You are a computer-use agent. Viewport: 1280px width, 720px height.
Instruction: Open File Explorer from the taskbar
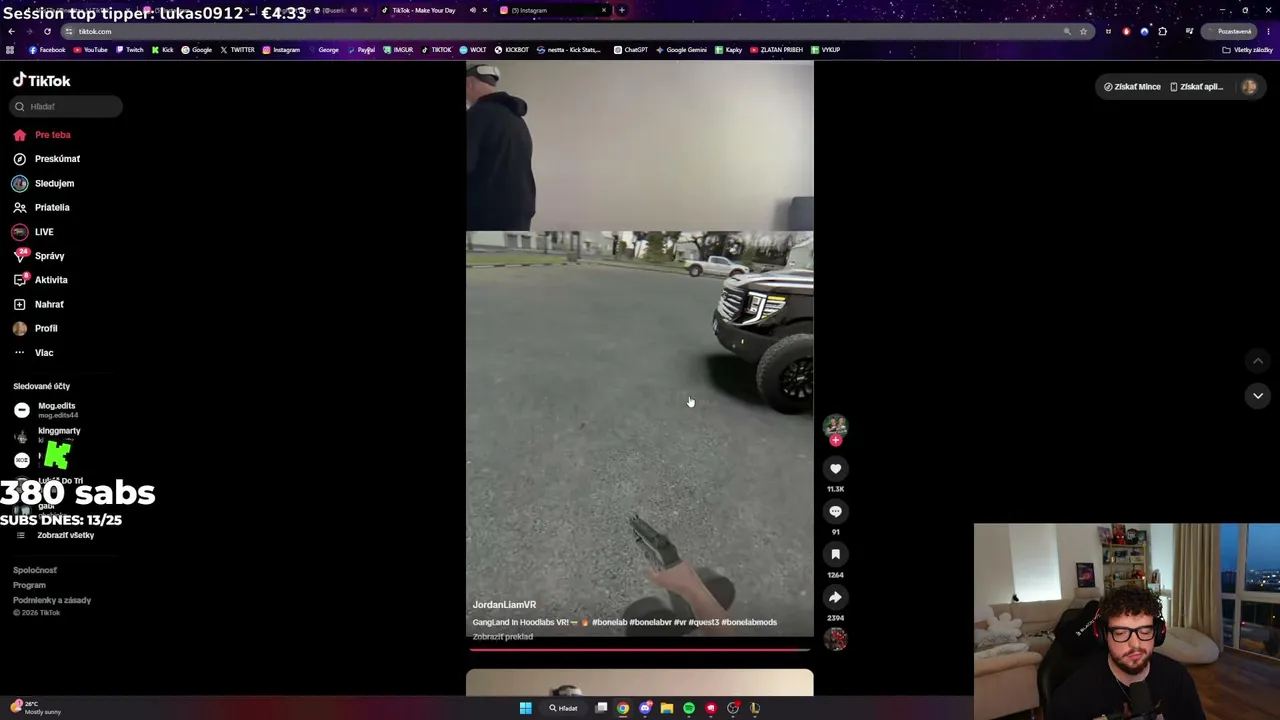pyautogui.click(x=667, y=708)
